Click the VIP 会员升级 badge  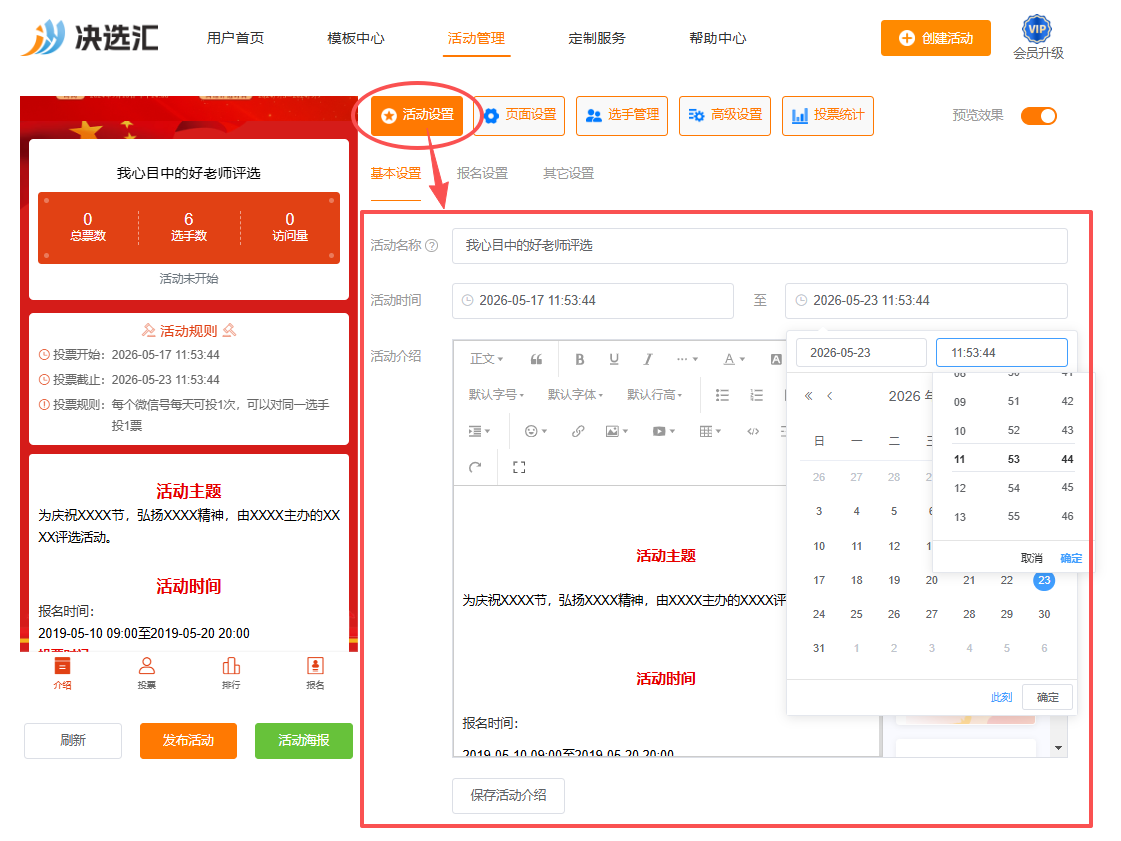1038,38
